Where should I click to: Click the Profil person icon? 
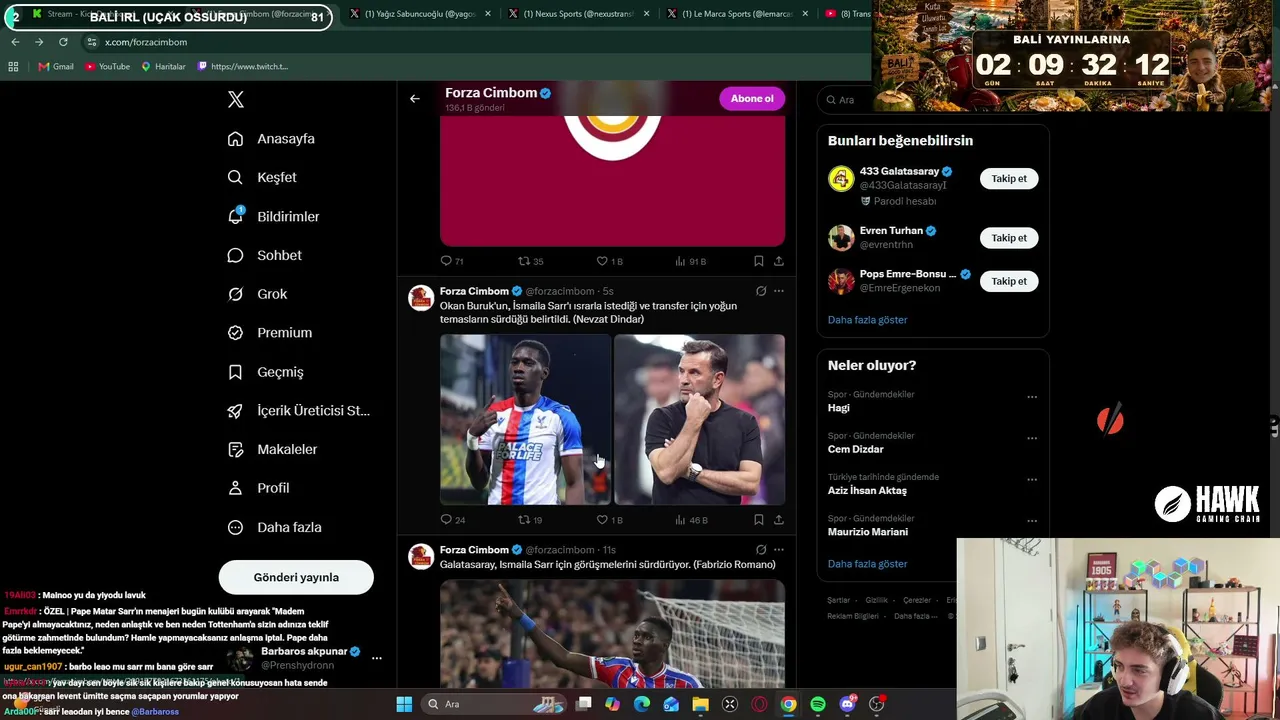(x=235, y=488)
